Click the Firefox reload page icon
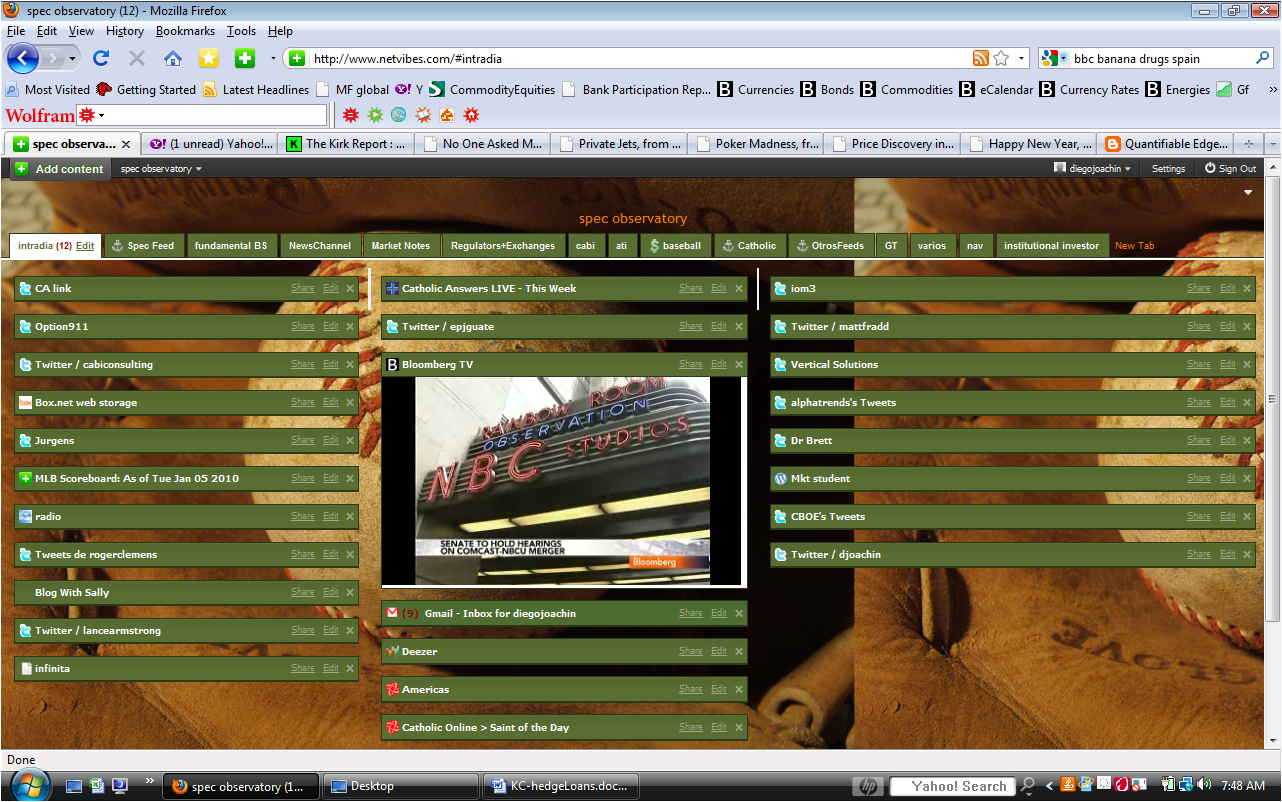Image resolution: width=1282 pixels, height=802 pixels. point(101,58)
